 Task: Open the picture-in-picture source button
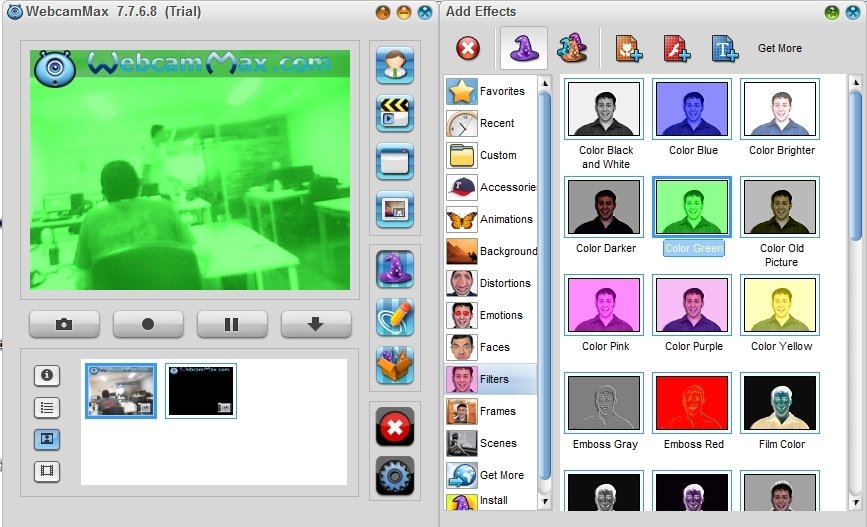point(395,210)
